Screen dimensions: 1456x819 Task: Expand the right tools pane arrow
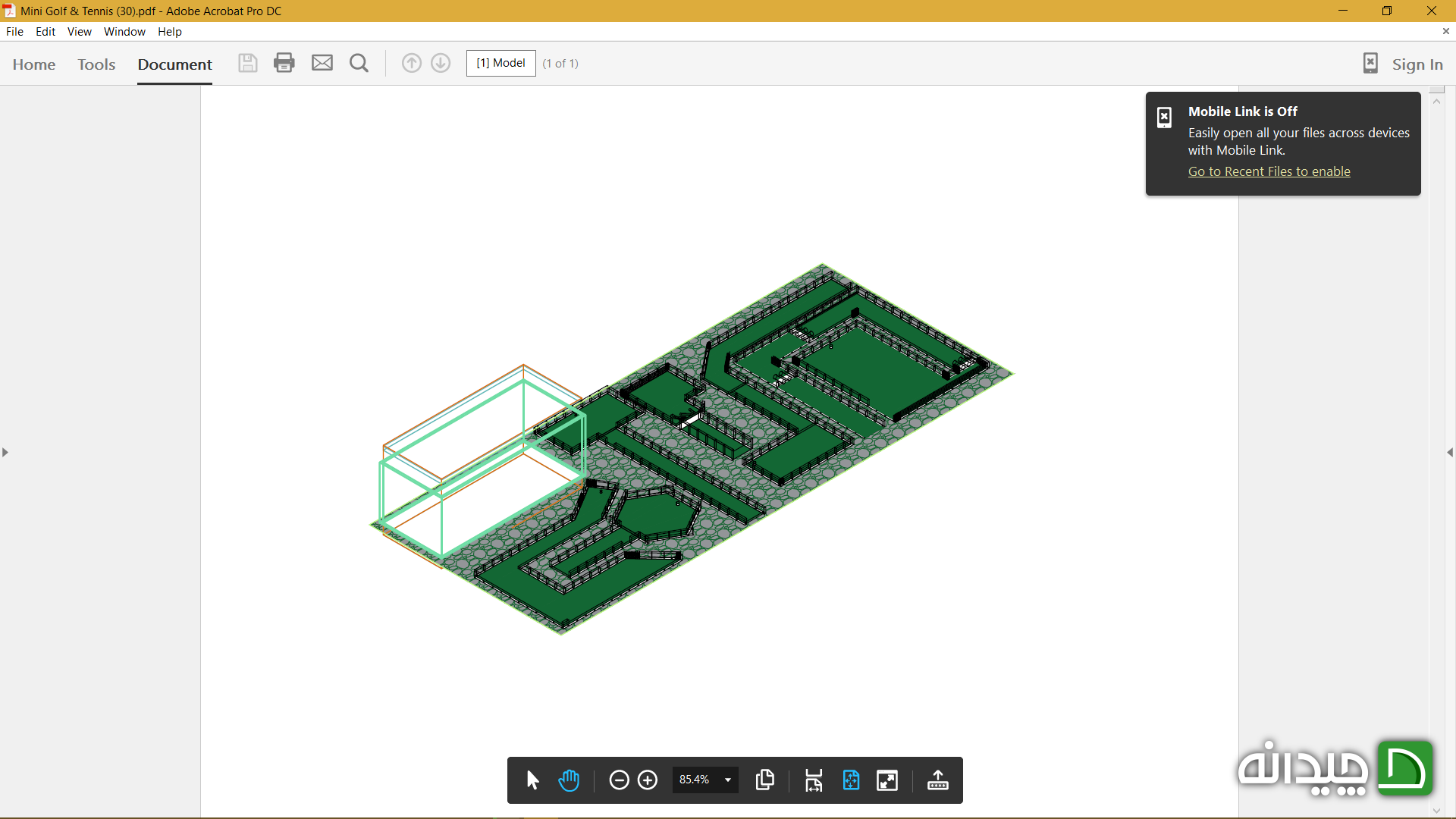[1450, 452]
